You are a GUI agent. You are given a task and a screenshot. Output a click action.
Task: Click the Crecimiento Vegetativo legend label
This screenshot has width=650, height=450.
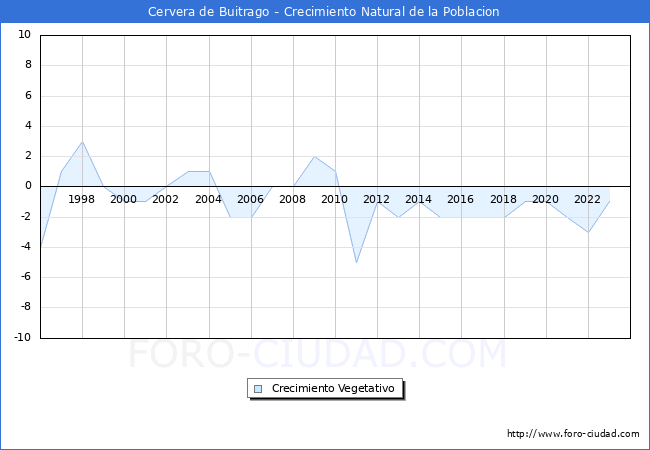point(333,388)
